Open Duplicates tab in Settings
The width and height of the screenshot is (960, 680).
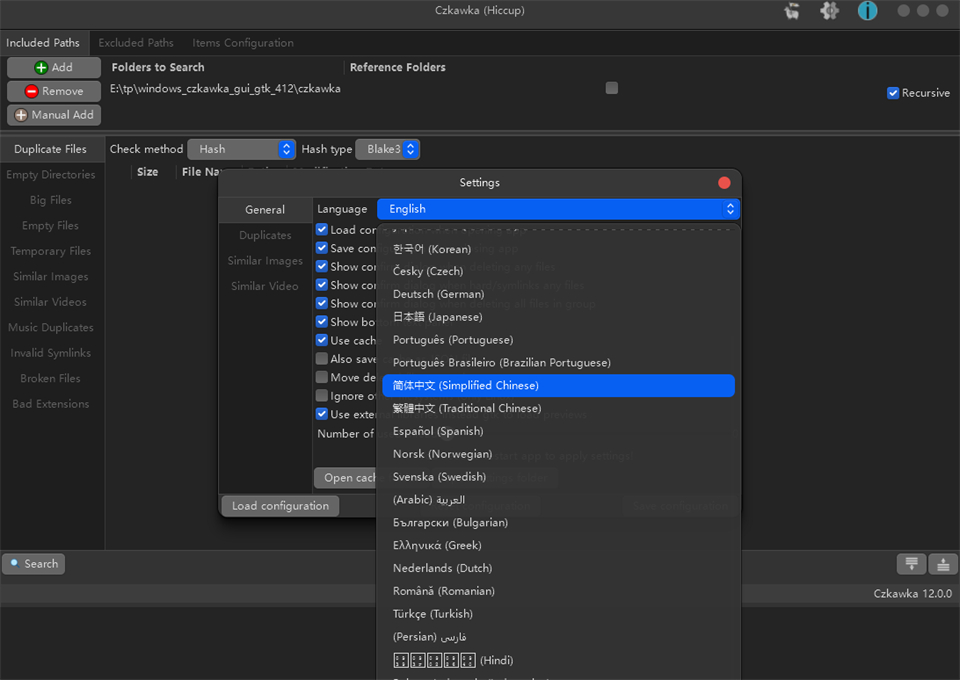click(265, 235)
